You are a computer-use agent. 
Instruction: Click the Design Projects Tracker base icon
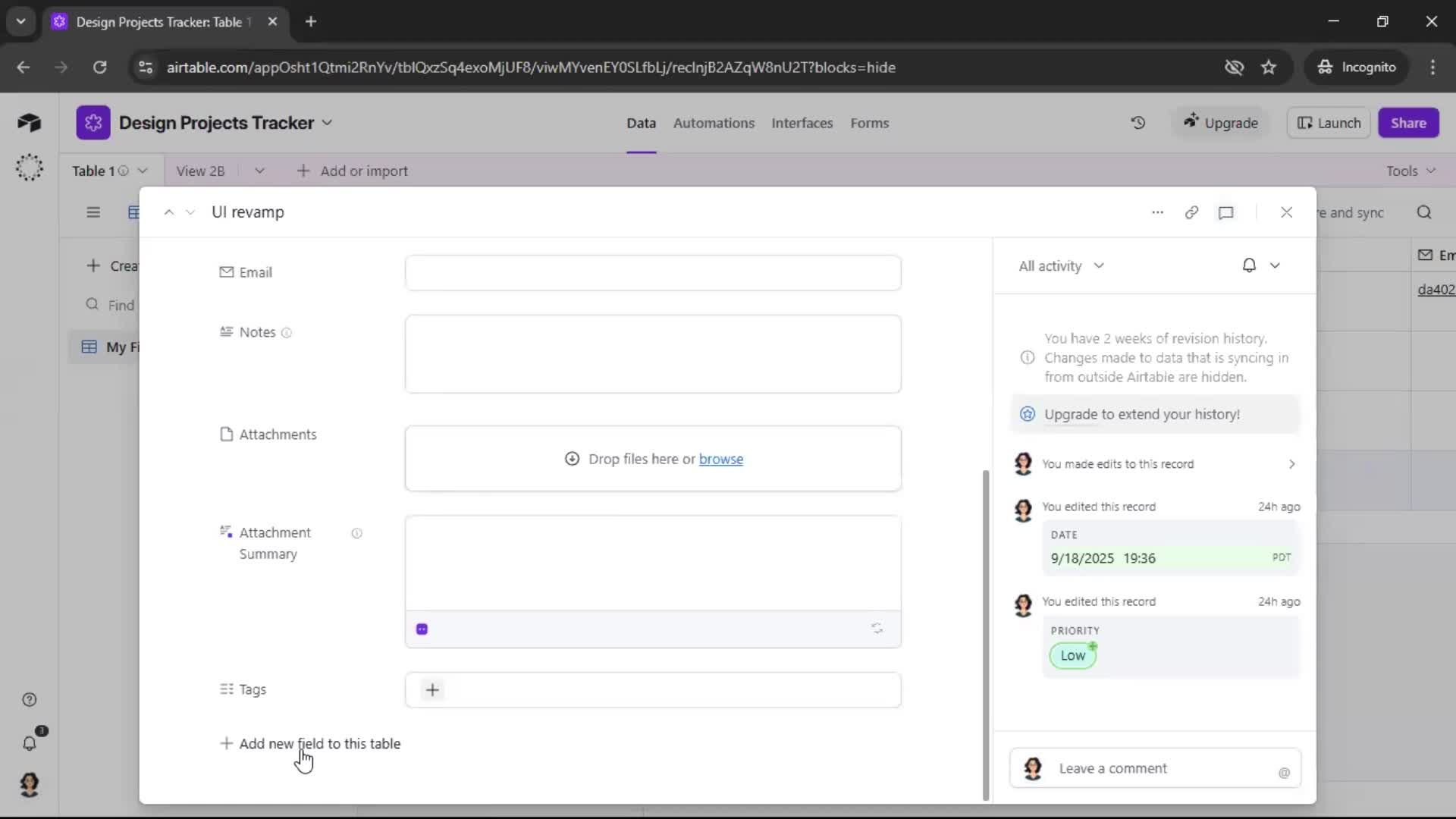(93, 123)
